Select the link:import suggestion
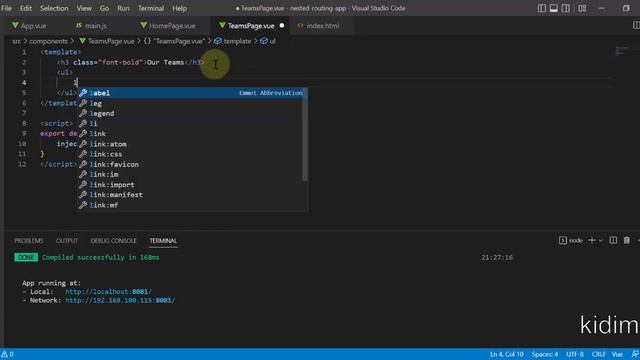The image size is (640, 360). click(190, 185)
